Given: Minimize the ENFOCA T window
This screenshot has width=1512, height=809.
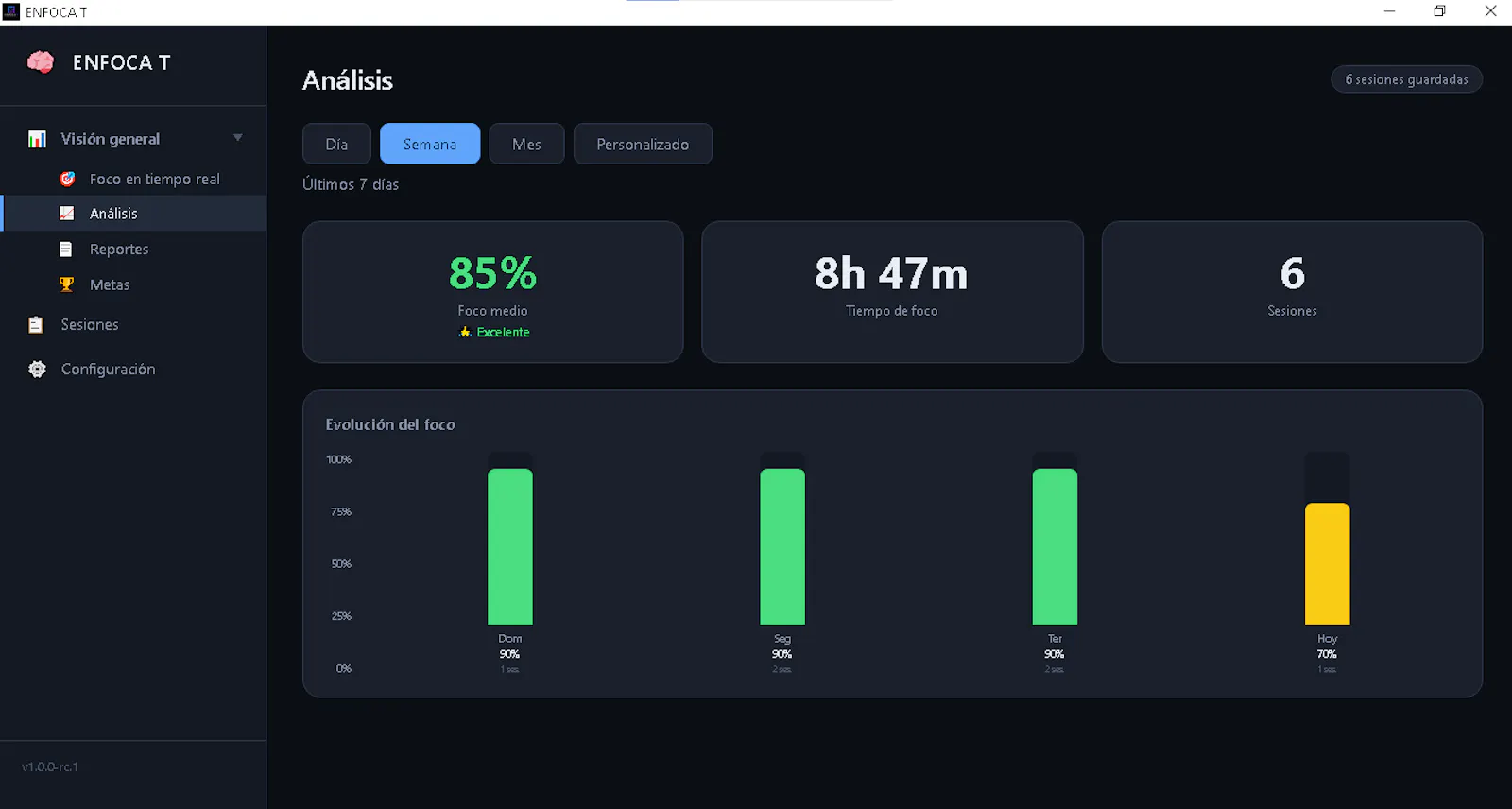Looking at the screenshot, I should 1389,11.
